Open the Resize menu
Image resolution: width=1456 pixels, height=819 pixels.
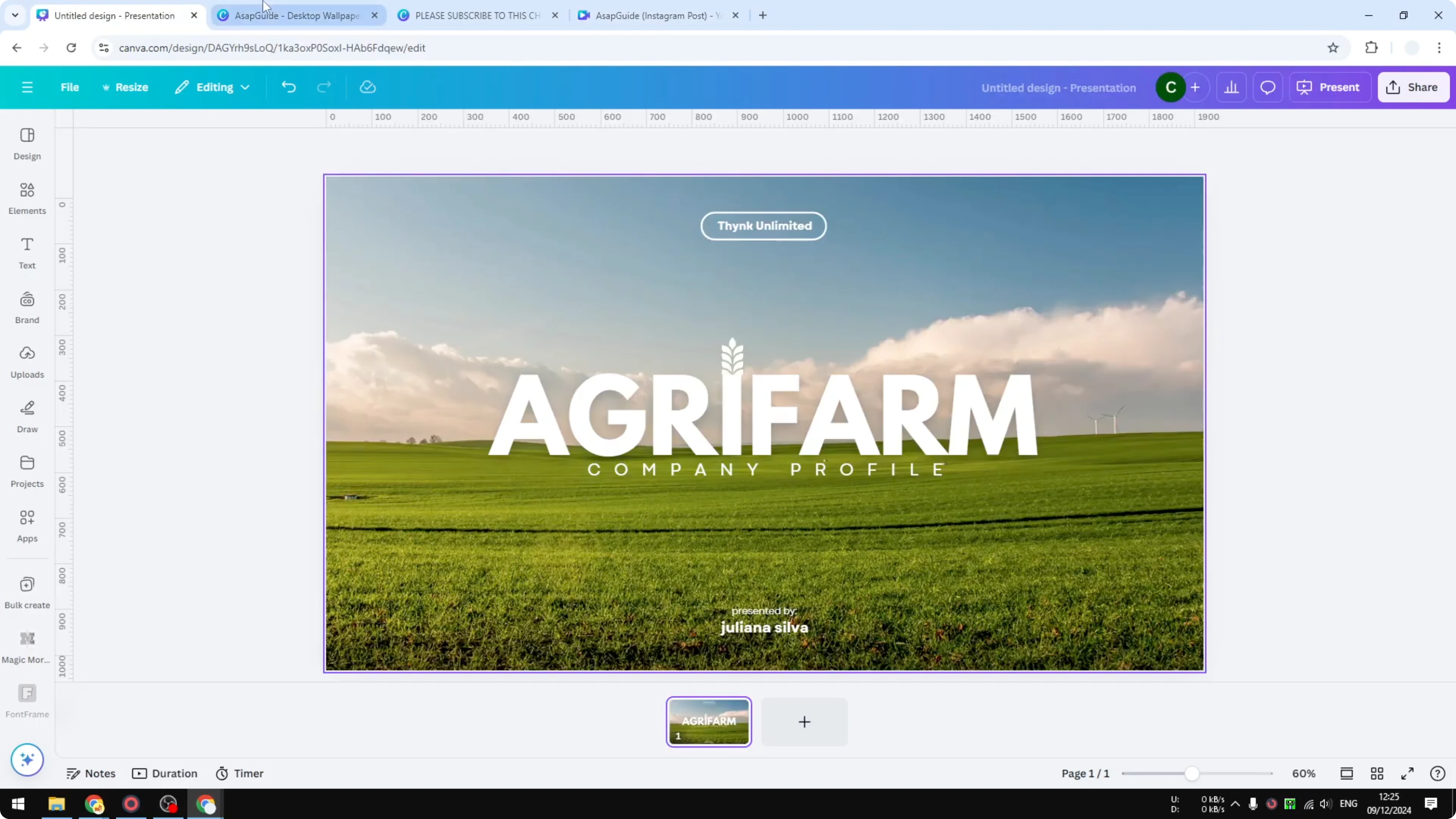point(125,87)
